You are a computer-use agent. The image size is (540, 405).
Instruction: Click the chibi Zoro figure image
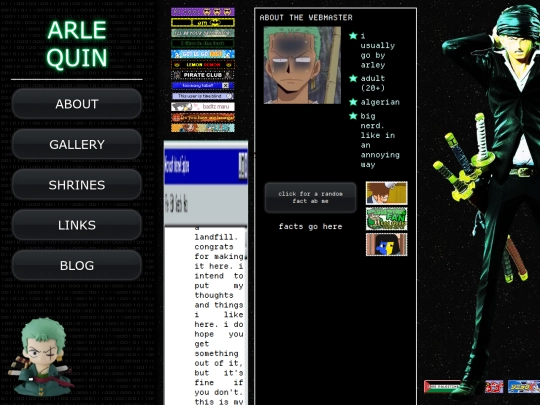[x=41, y=356]
